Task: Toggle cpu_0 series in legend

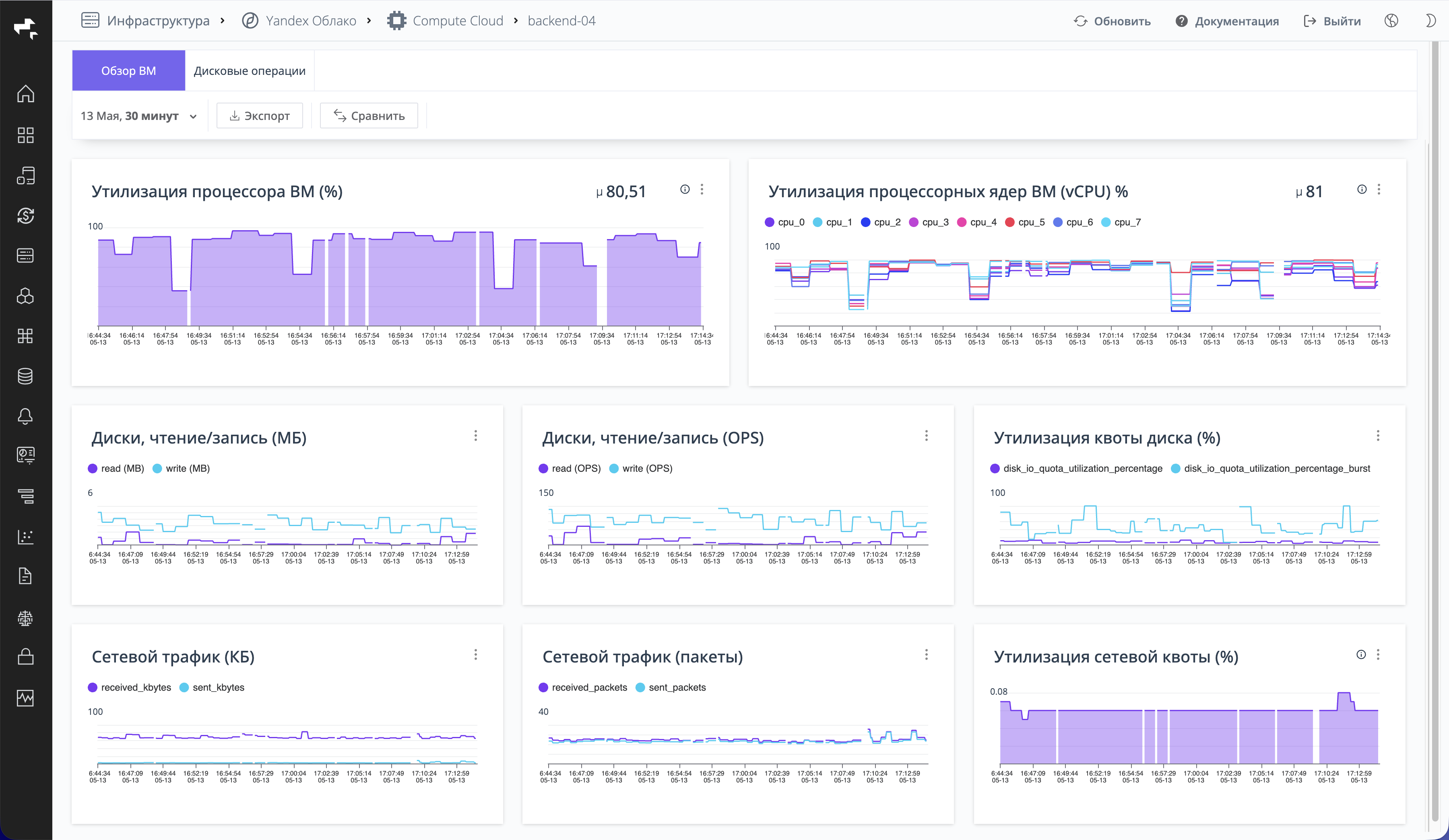Action: point(784,223)
